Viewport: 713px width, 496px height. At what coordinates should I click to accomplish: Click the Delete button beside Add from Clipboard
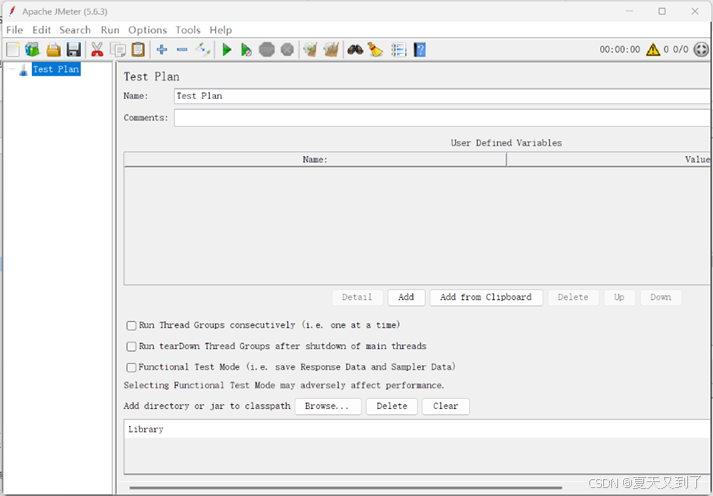pyautogui.click(x=573, y=297)
